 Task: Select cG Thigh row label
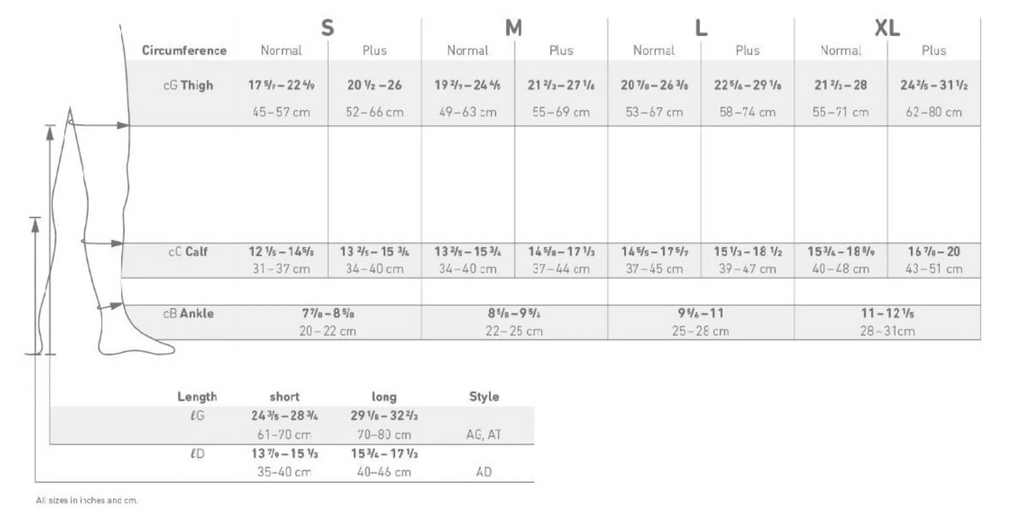point(188,85)
